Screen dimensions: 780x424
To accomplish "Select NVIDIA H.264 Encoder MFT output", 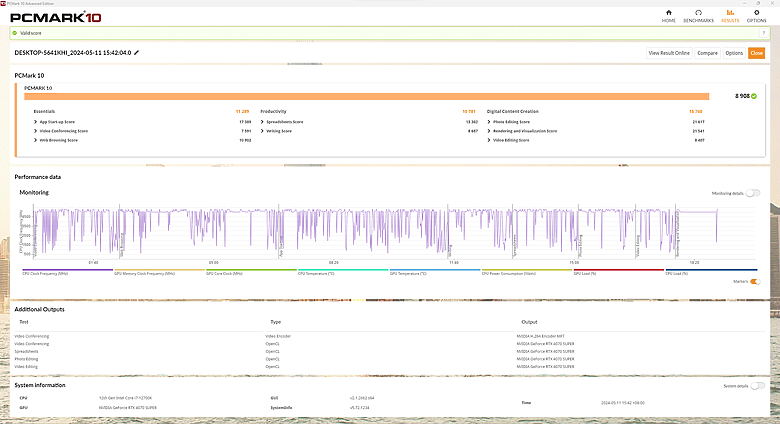I will click(540, 336).
